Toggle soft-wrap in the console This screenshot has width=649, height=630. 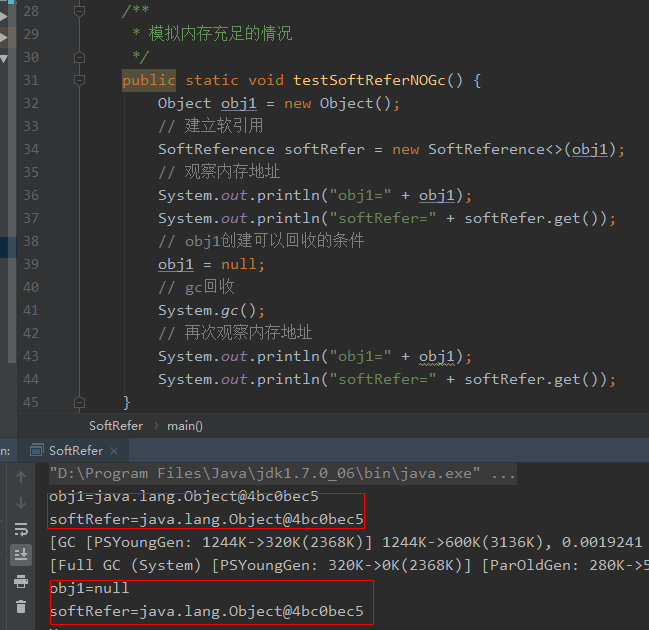pyautogui.click(x=21, y=529)
